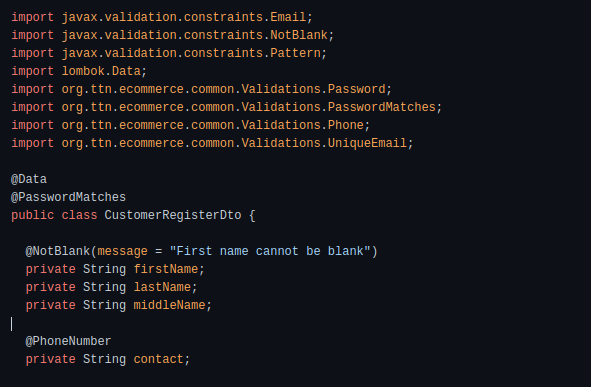
Task: Click the @PhoneNumber annotation
Action: [x=68, y=341]
